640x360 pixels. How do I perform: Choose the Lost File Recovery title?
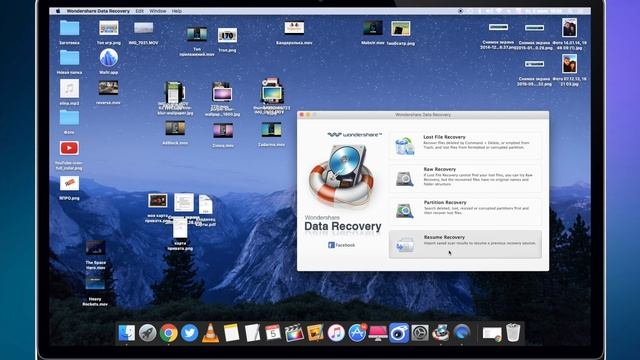click(x=444, y=137)
